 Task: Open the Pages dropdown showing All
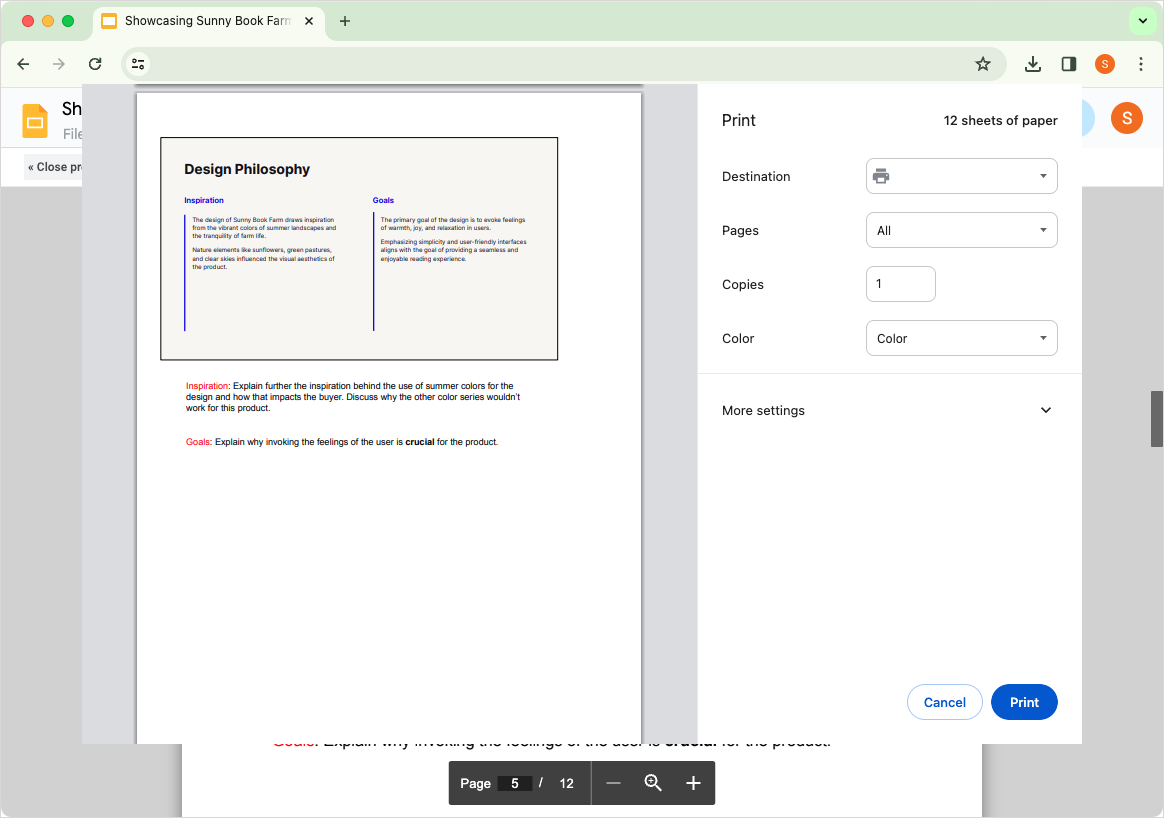pyautogui.click(x=961, y=230)
